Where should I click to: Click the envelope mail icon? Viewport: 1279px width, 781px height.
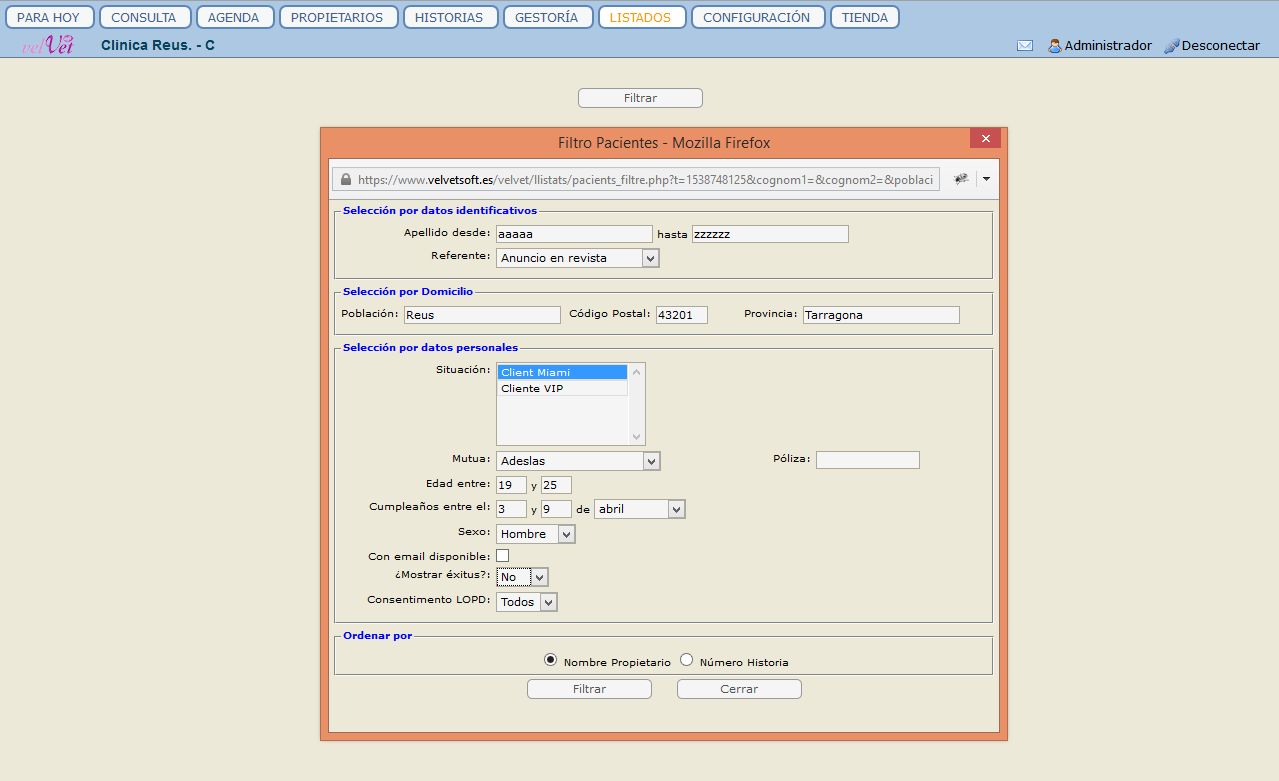(x=1024, y=46)
